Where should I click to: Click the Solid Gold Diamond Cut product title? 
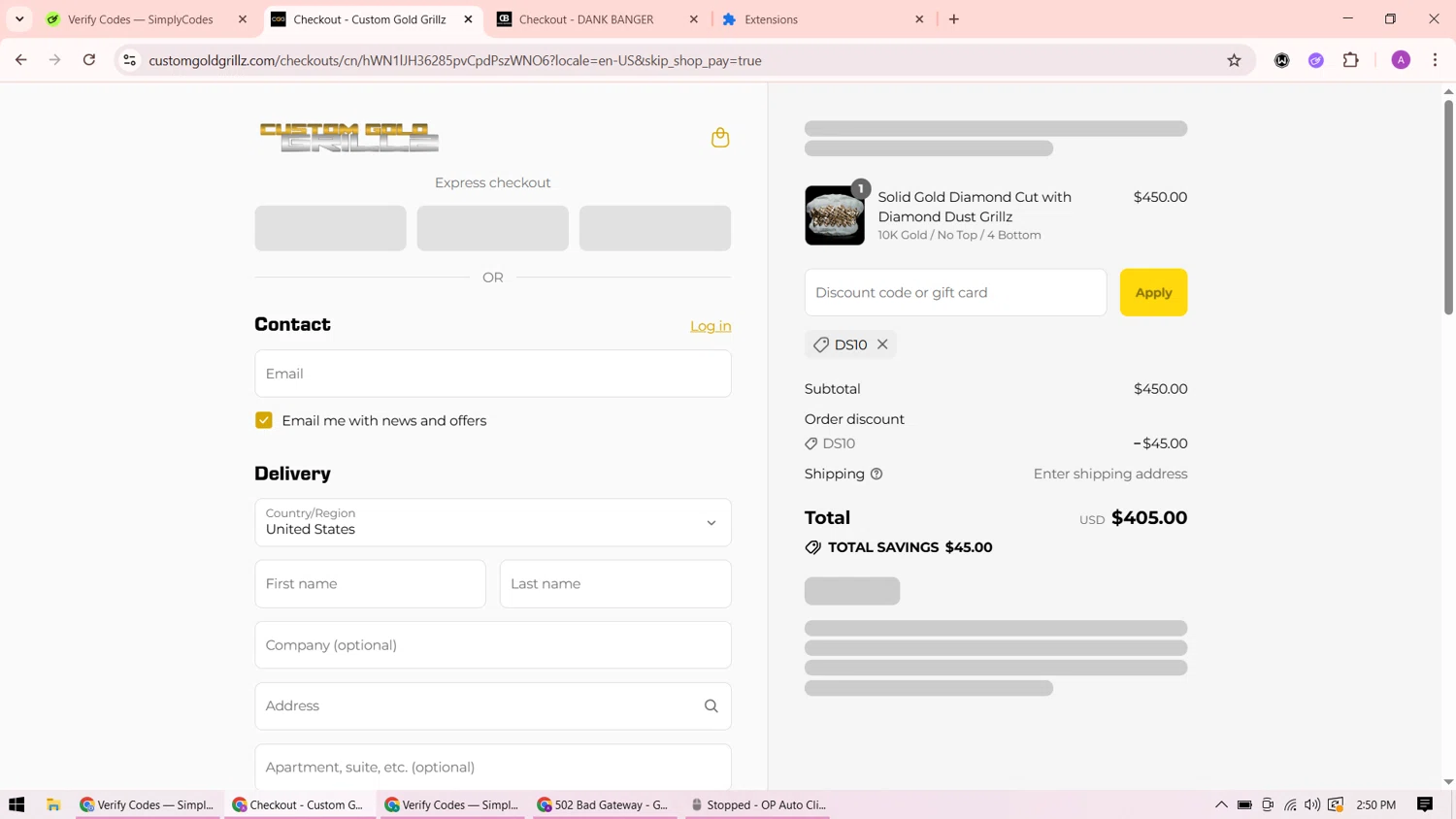(x=975, y=207)
